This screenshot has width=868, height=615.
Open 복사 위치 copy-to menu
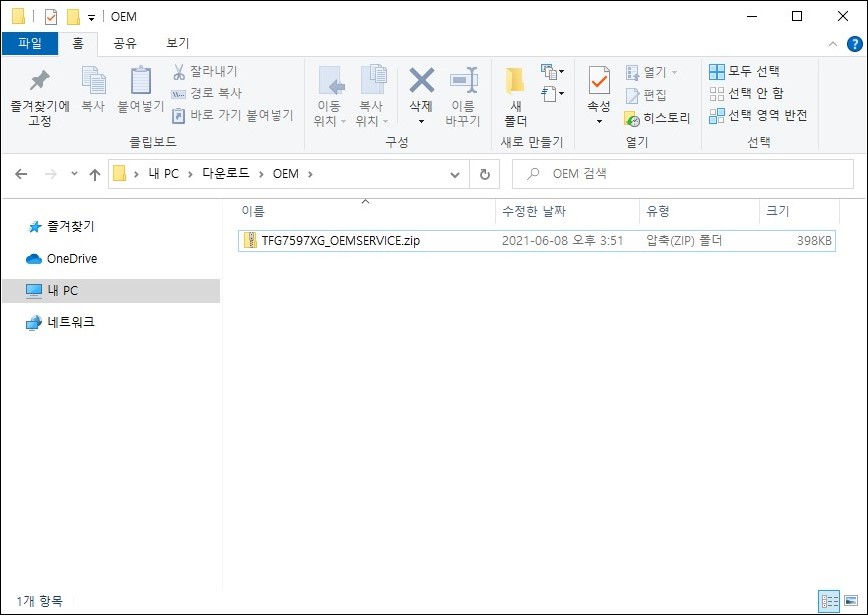click(x=372, y=96)
